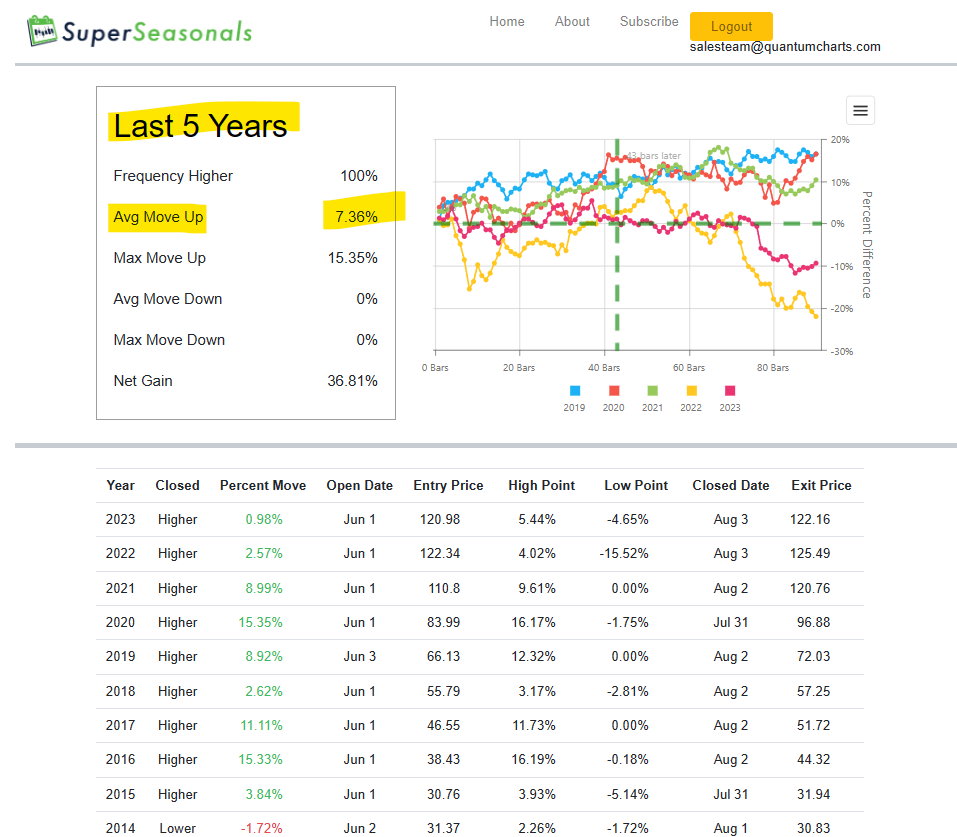The width and height of the screenshot is (957, 837).
Task: Click the Year column header
Action: 120,485
